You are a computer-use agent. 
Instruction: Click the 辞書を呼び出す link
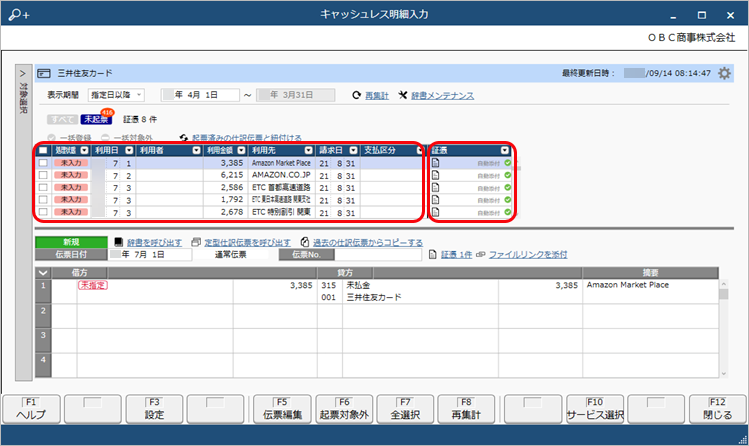154,243
